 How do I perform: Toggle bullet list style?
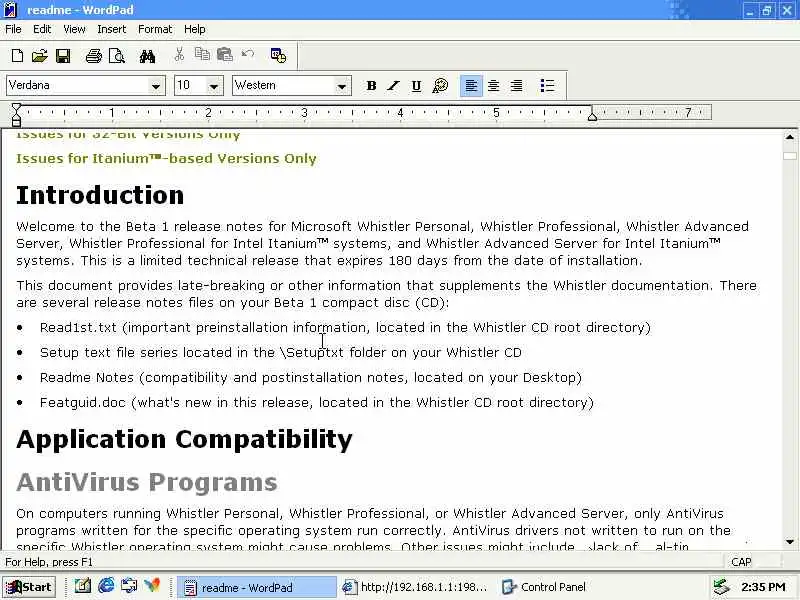tap(547, 86)
